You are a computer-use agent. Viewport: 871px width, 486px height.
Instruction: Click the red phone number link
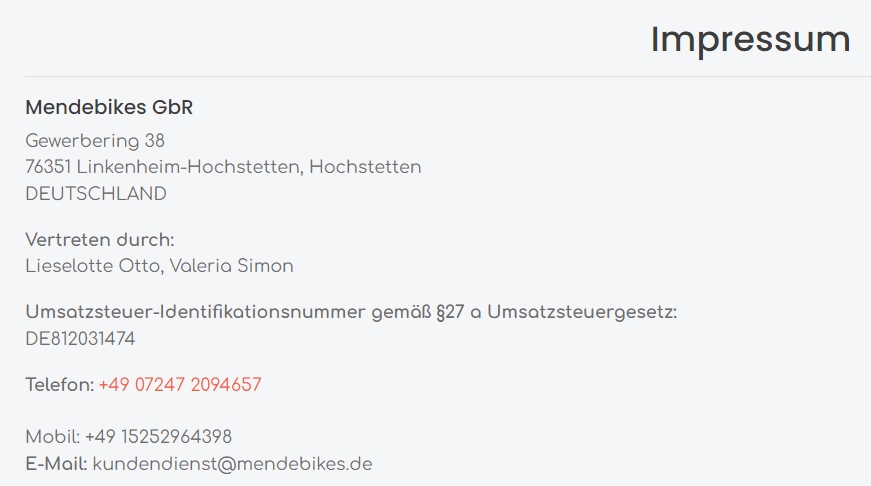click(x=180, y=385)
